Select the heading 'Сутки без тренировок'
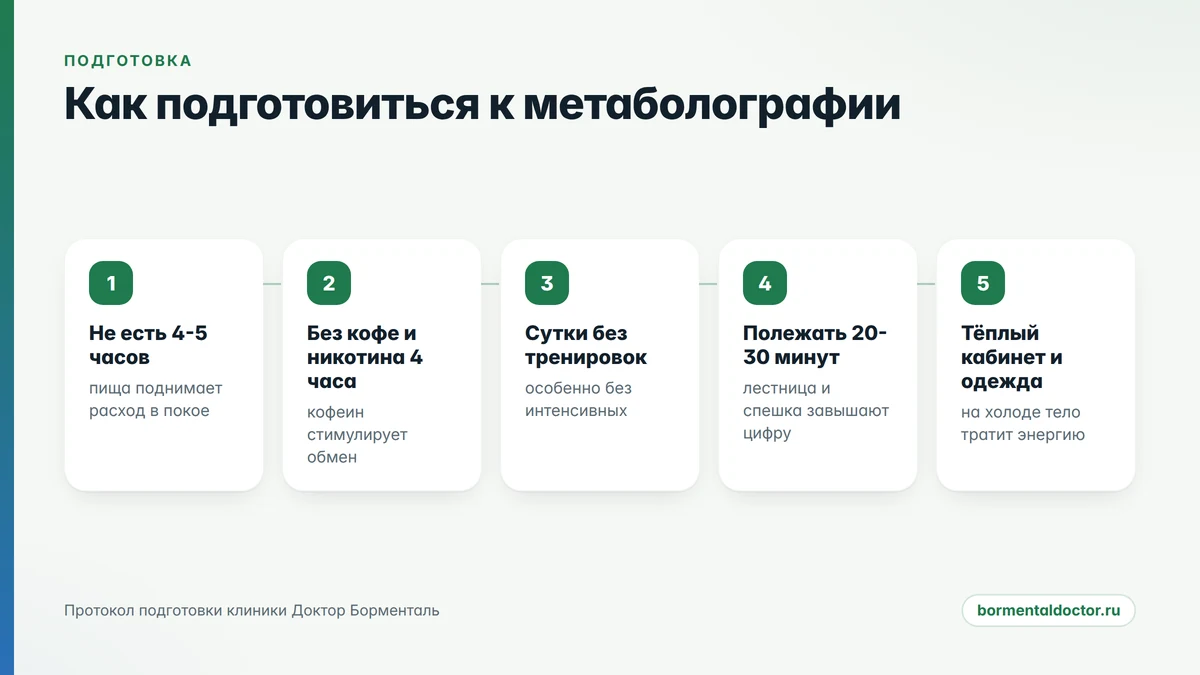 586,345
